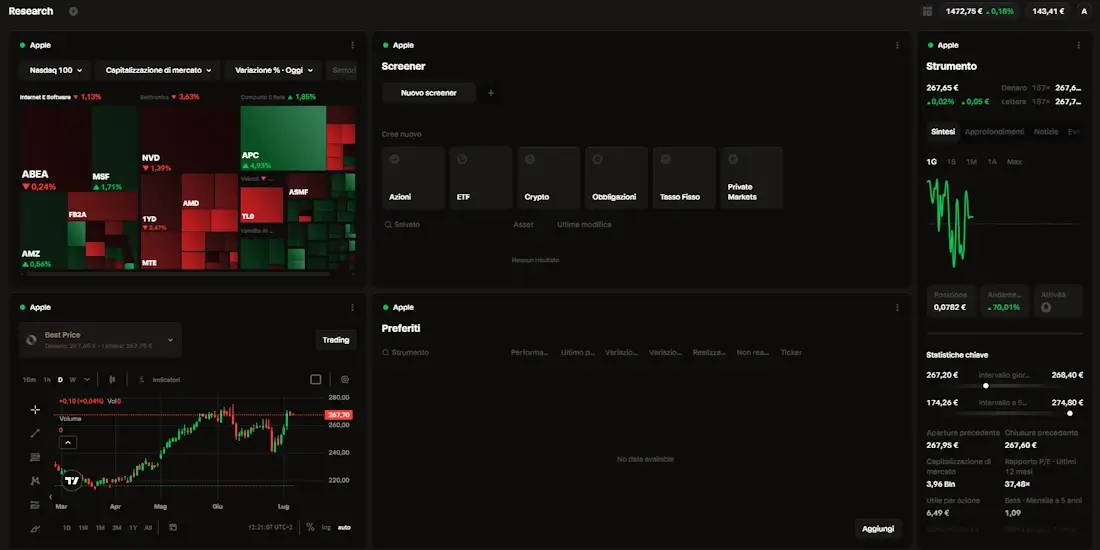This screenshot has height=550, width=1100.
Task: Toggle auto scale on the chart
Action: (x=344, y=528)
